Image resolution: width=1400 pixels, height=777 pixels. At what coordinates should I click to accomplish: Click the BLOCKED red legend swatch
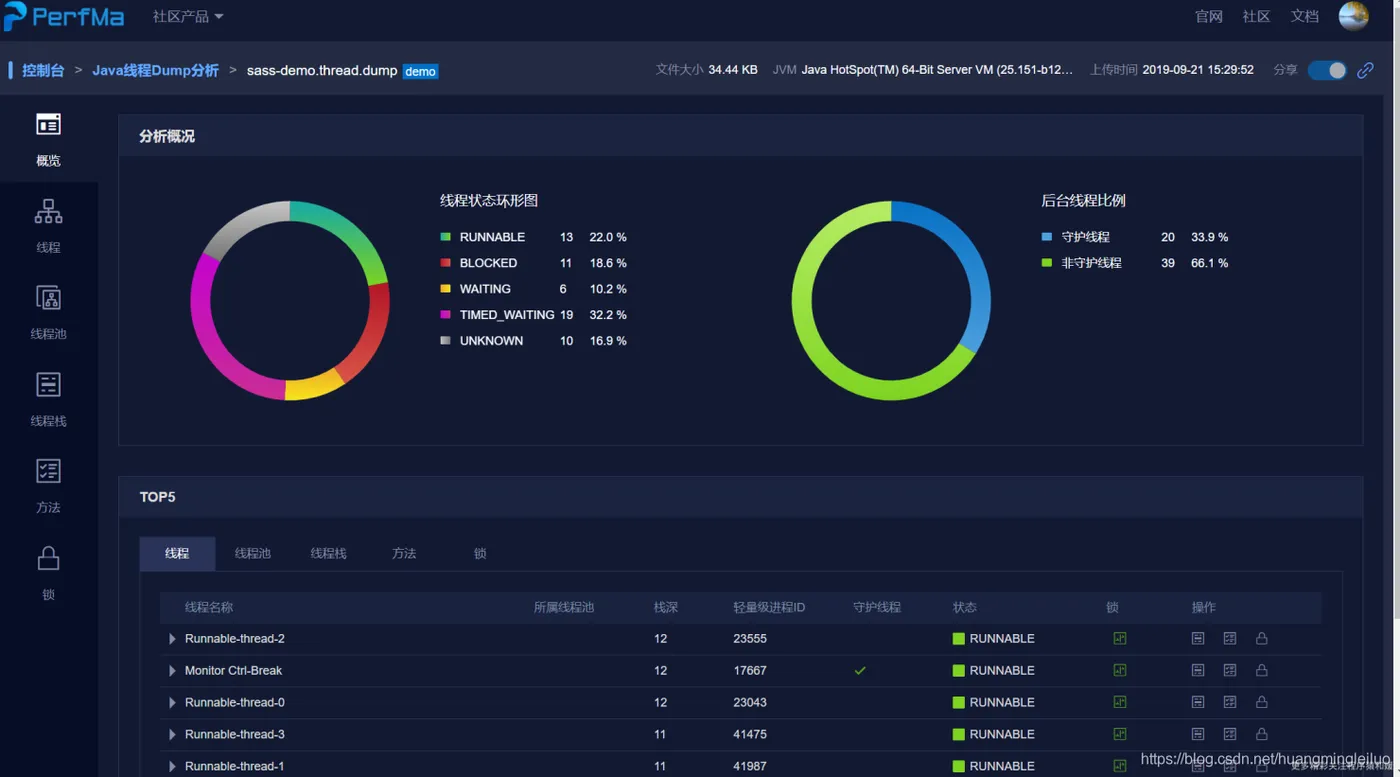(x=445, y=263)
